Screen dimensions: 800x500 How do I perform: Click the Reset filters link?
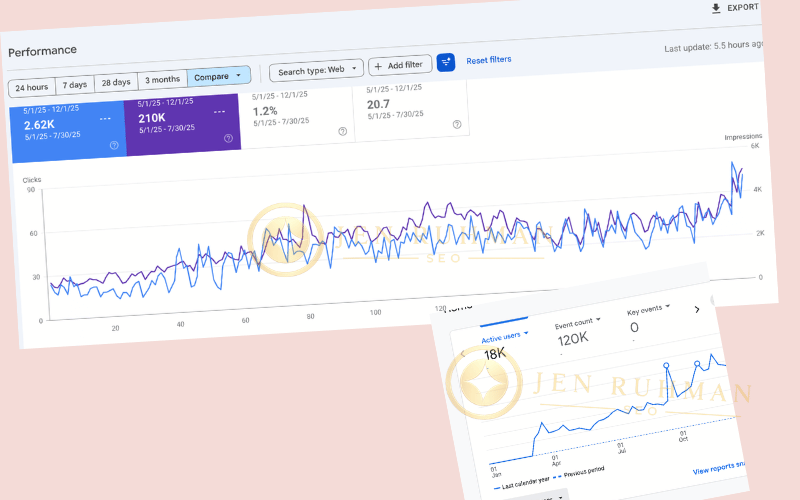[x=489, y=60]
